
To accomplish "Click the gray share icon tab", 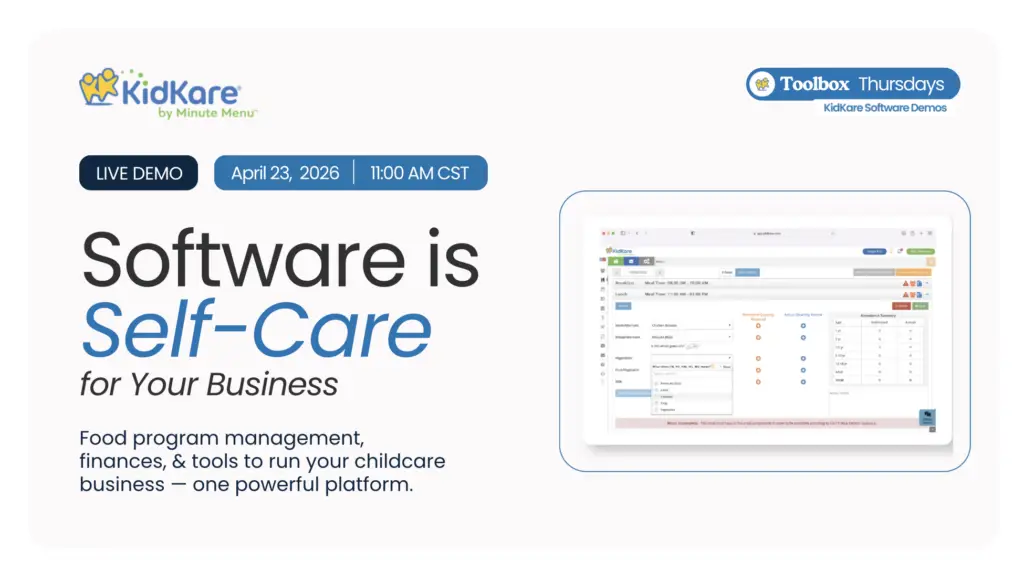I will (646, 261).
